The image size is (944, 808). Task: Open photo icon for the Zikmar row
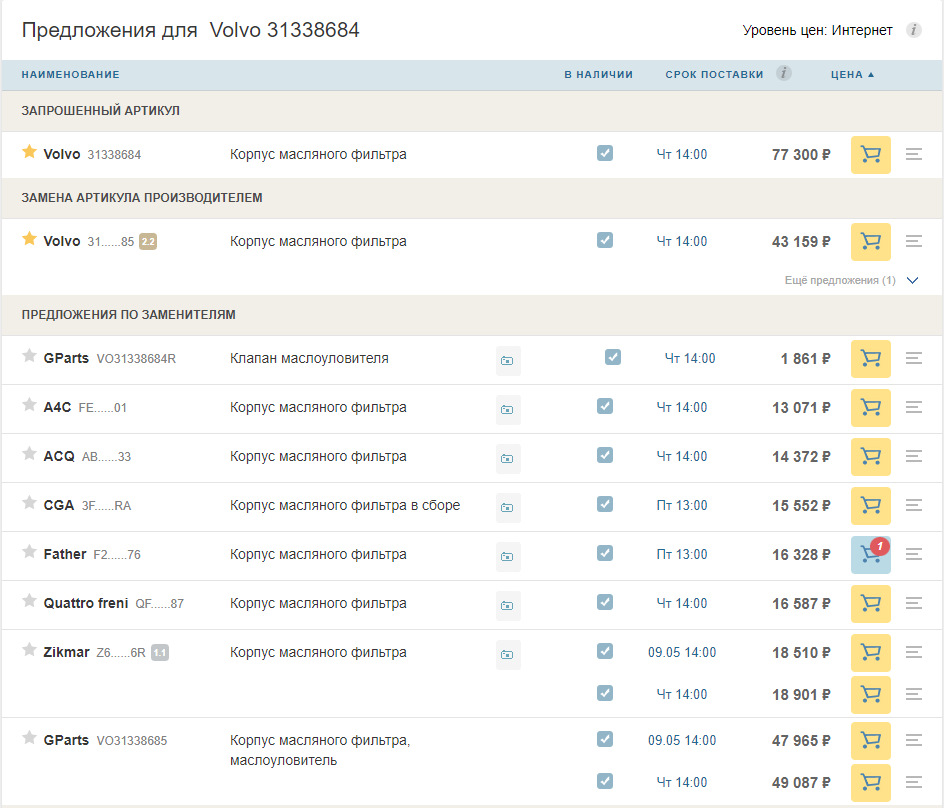tap(508, 654)
